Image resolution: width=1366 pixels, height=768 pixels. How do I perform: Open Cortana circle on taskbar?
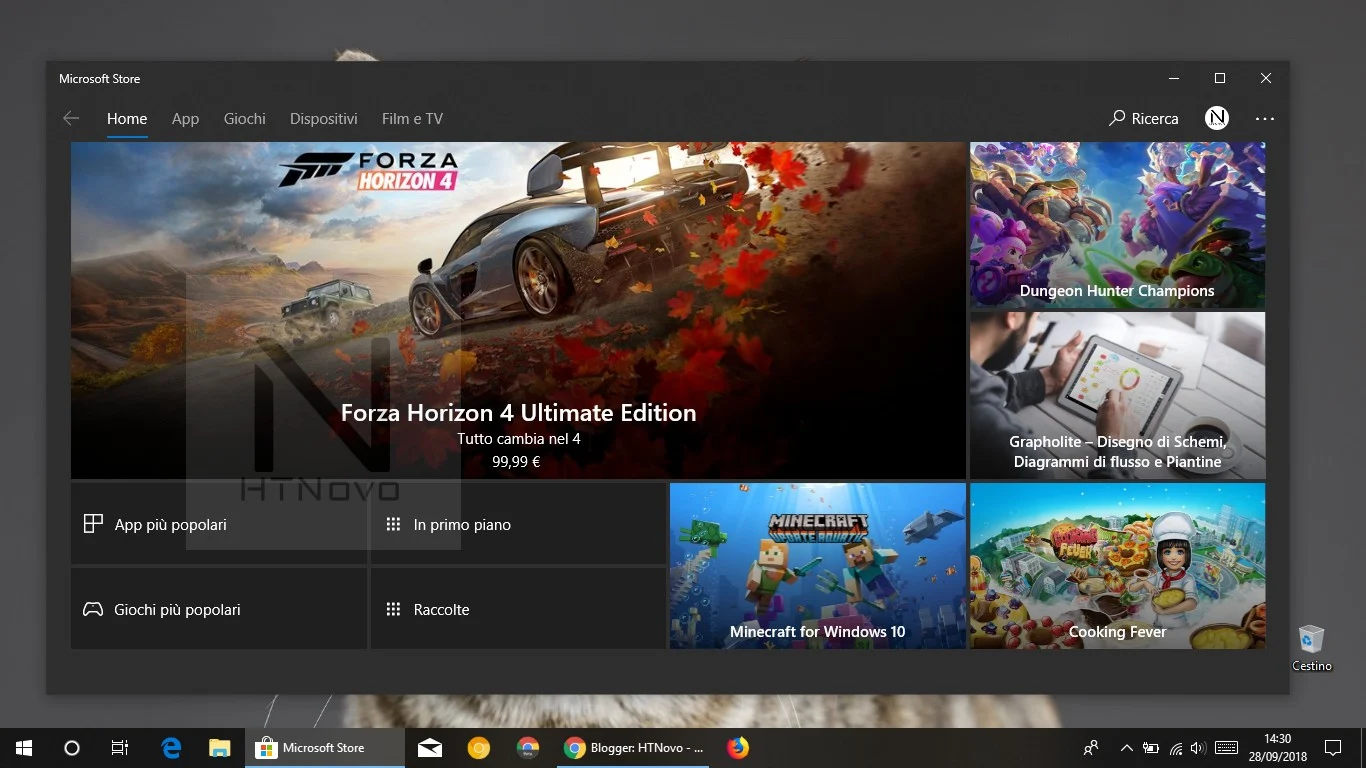coord(71,748)
